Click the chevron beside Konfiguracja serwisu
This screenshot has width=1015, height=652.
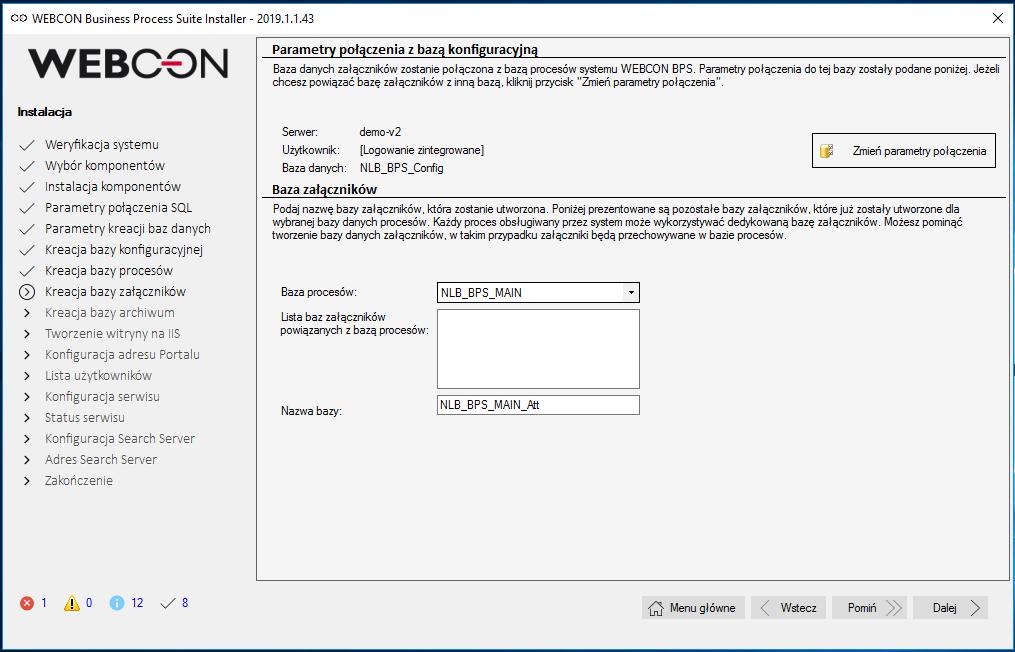pos(27,397)
